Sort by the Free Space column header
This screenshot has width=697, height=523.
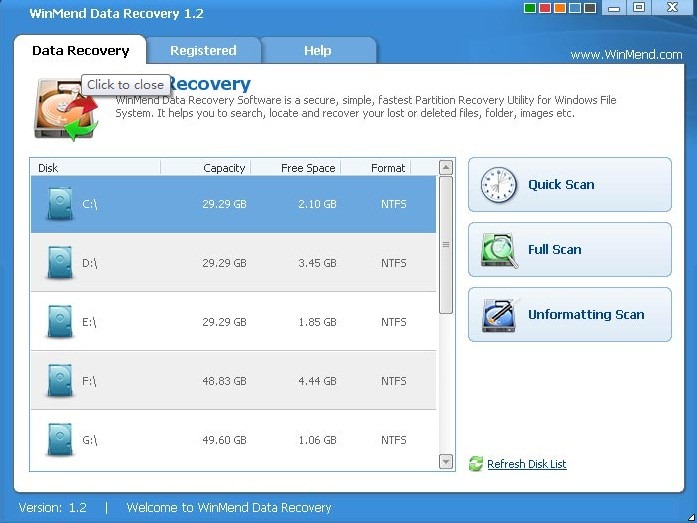(296, 168)
